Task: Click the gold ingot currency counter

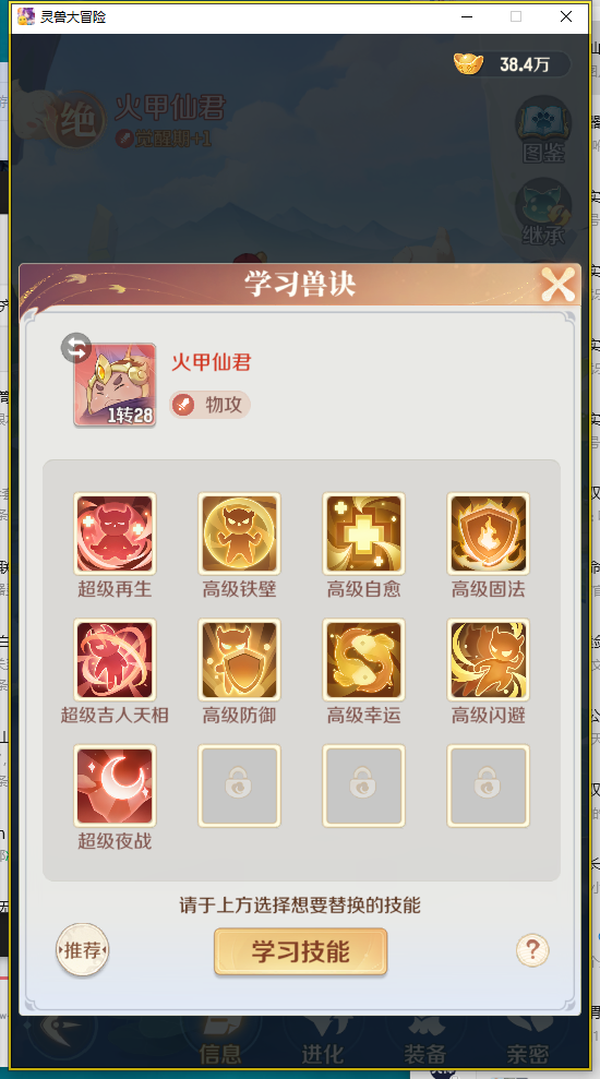Action: 511,65
